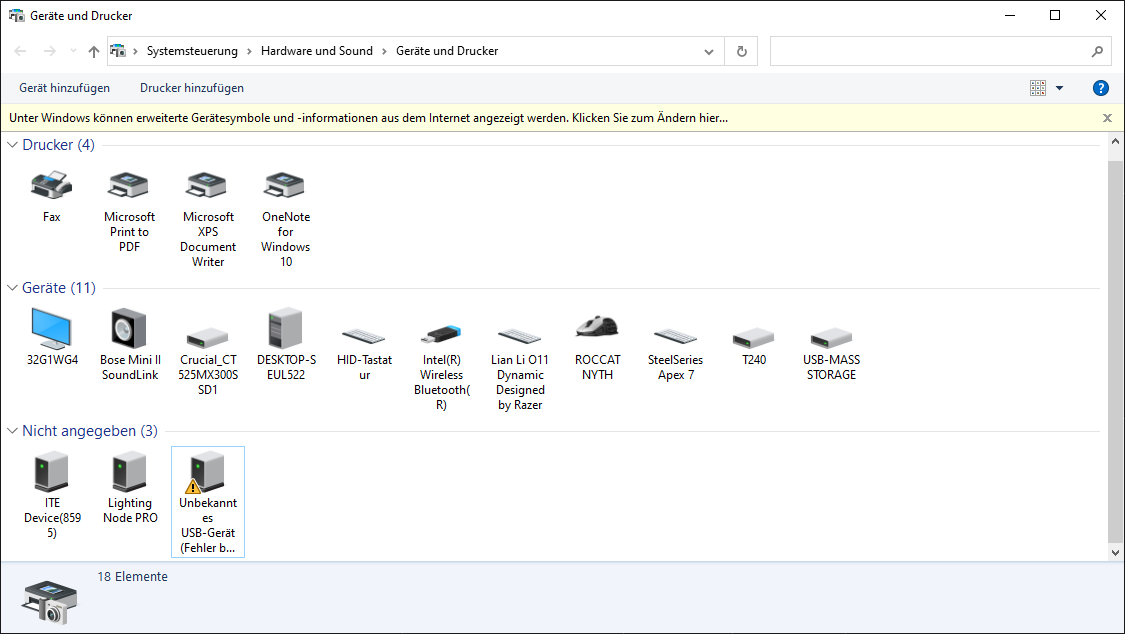Collapse the Nicht angegeben (3) group
1125x634 pixels.
[12, 430]
